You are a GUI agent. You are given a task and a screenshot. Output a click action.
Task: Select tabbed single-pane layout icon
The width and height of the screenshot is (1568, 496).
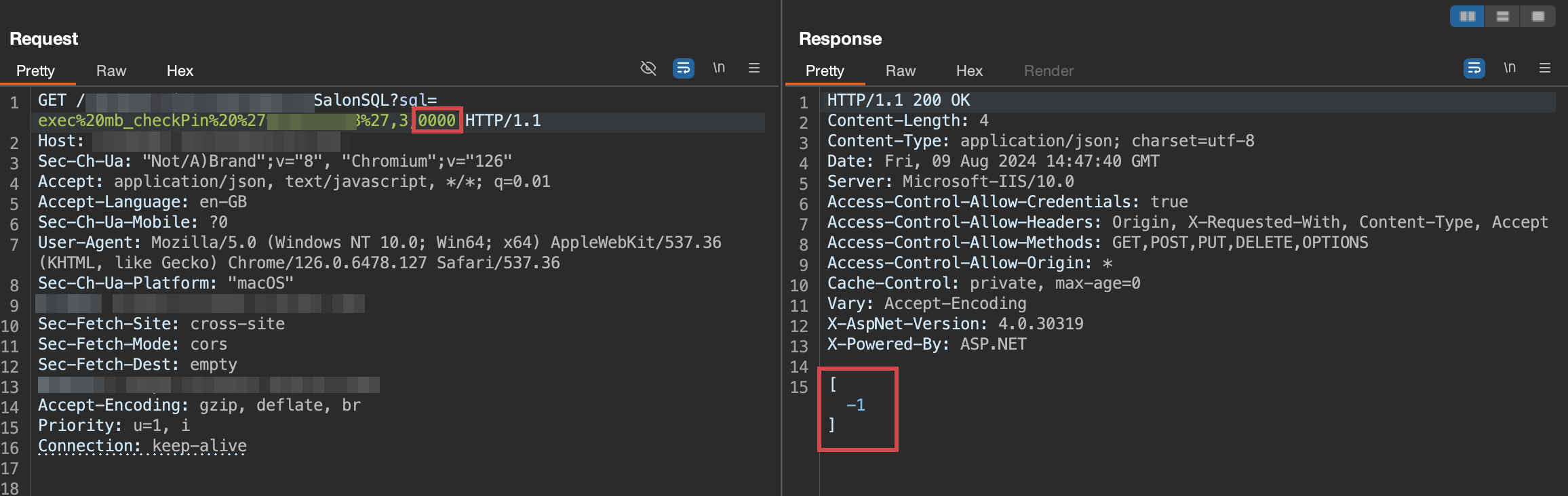click(1537, 16)
